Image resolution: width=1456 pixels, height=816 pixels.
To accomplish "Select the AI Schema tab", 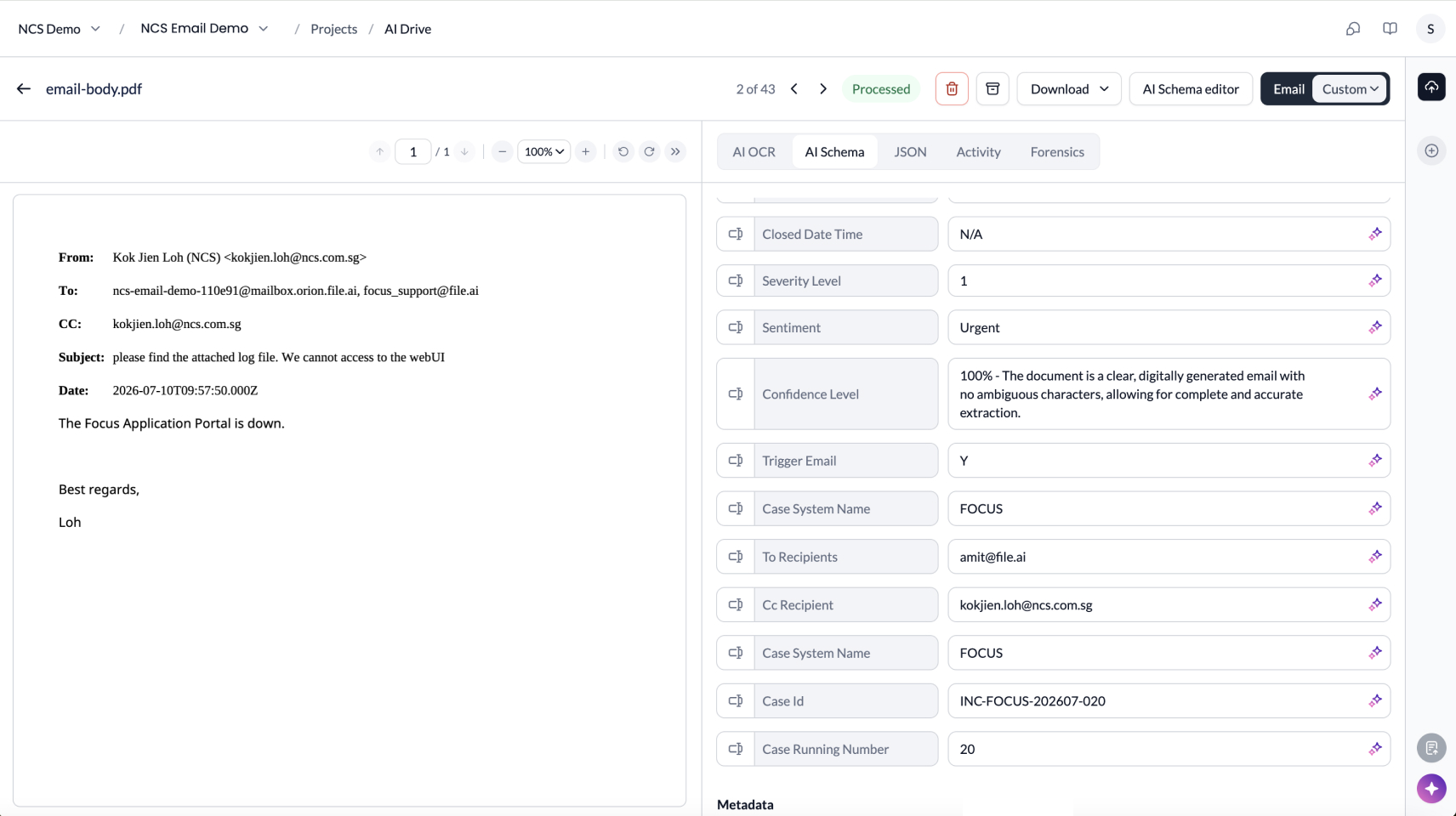I will [834, 151].
